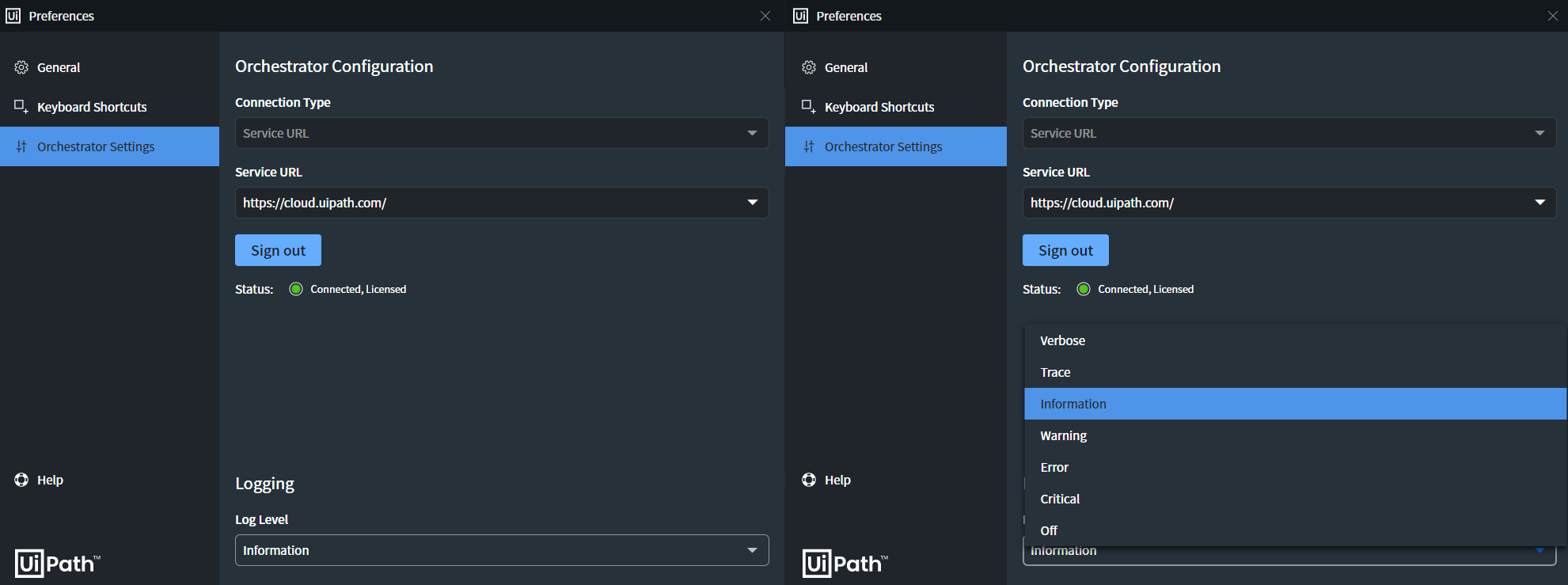The width and height of the screenshot is (1568, 585).
Task: Select Verbose from the log level list
Action: (1062, 340)
